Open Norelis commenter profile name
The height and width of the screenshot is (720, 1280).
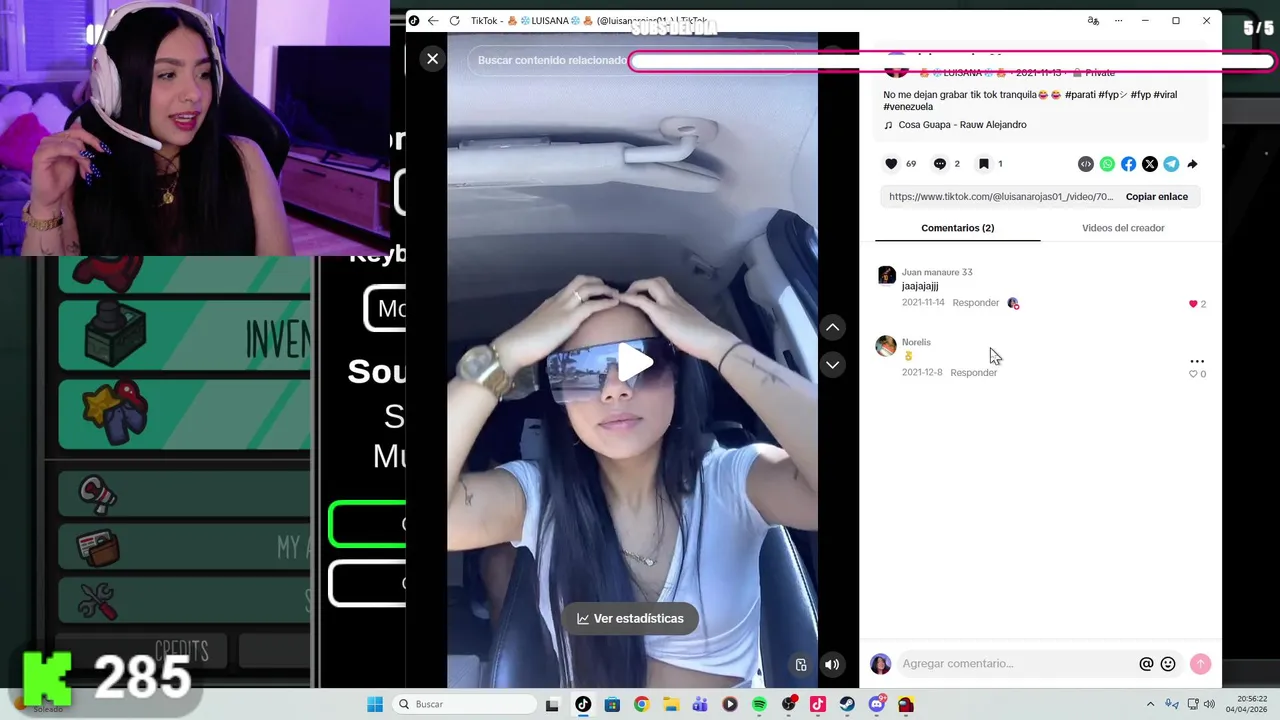click(x=916, y=342)
